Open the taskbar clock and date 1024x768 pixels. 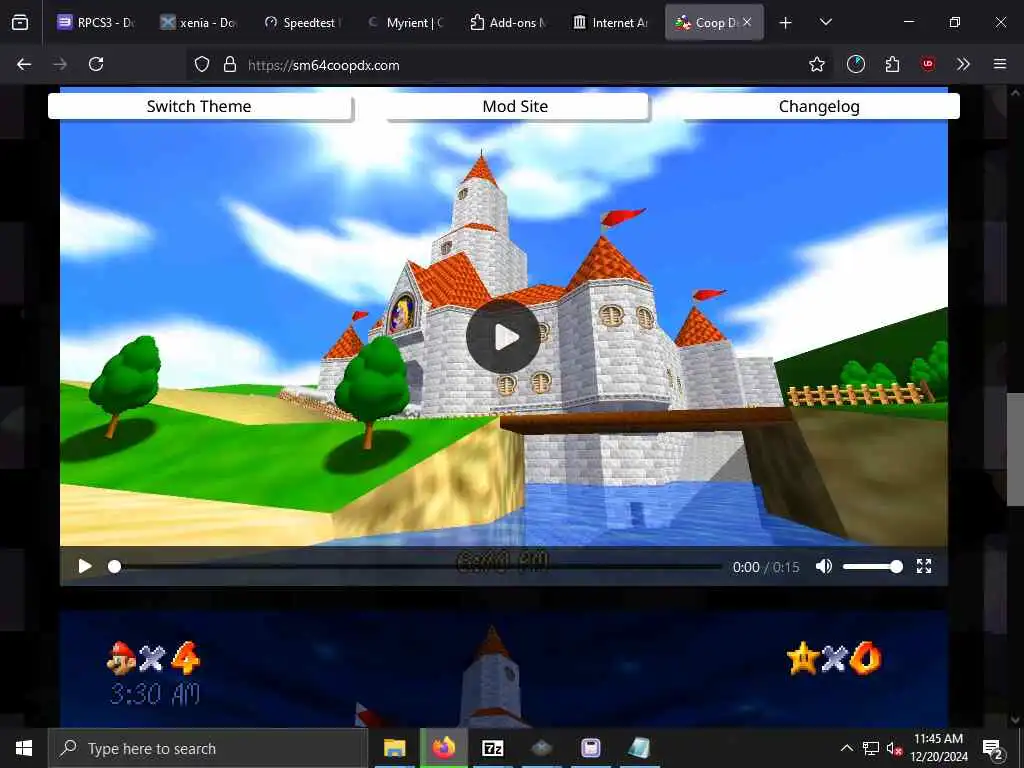[938, 748]
